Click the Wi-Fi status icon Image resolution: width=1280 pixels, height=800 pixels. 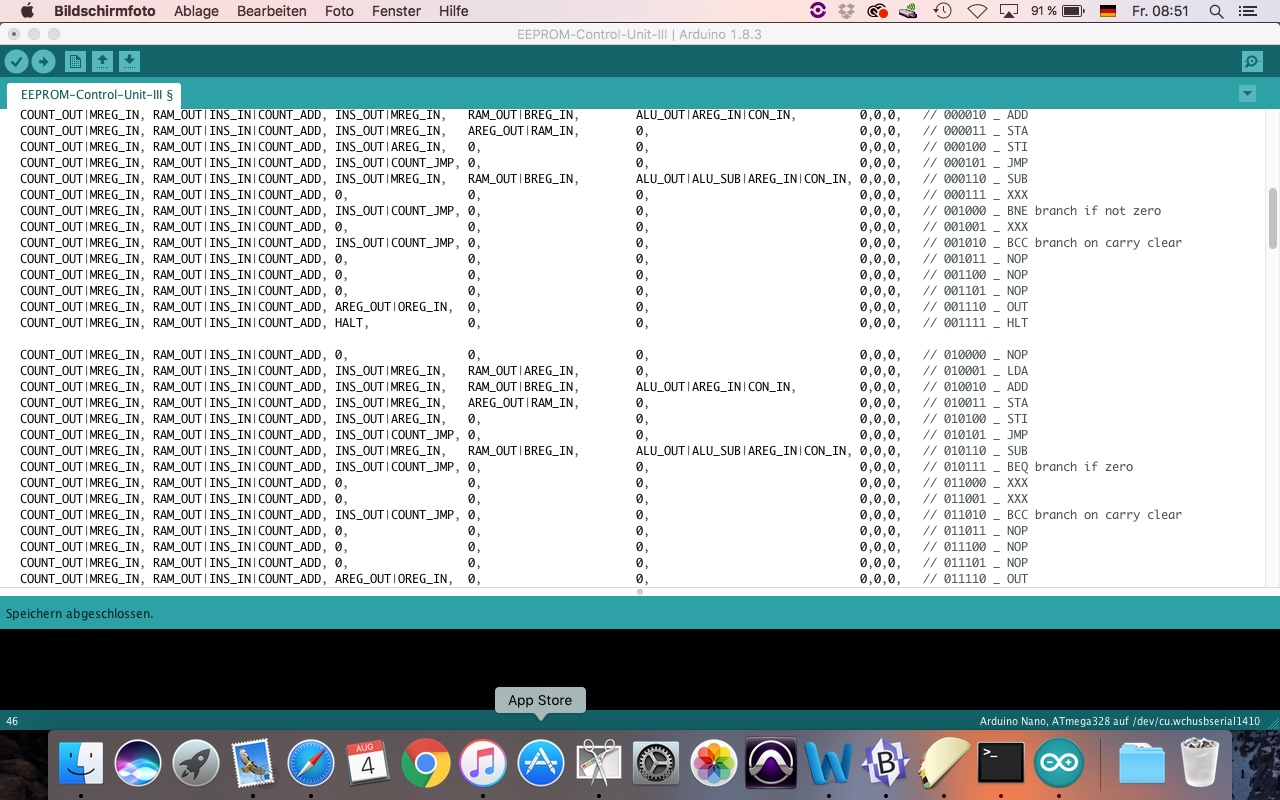(976, 11)
